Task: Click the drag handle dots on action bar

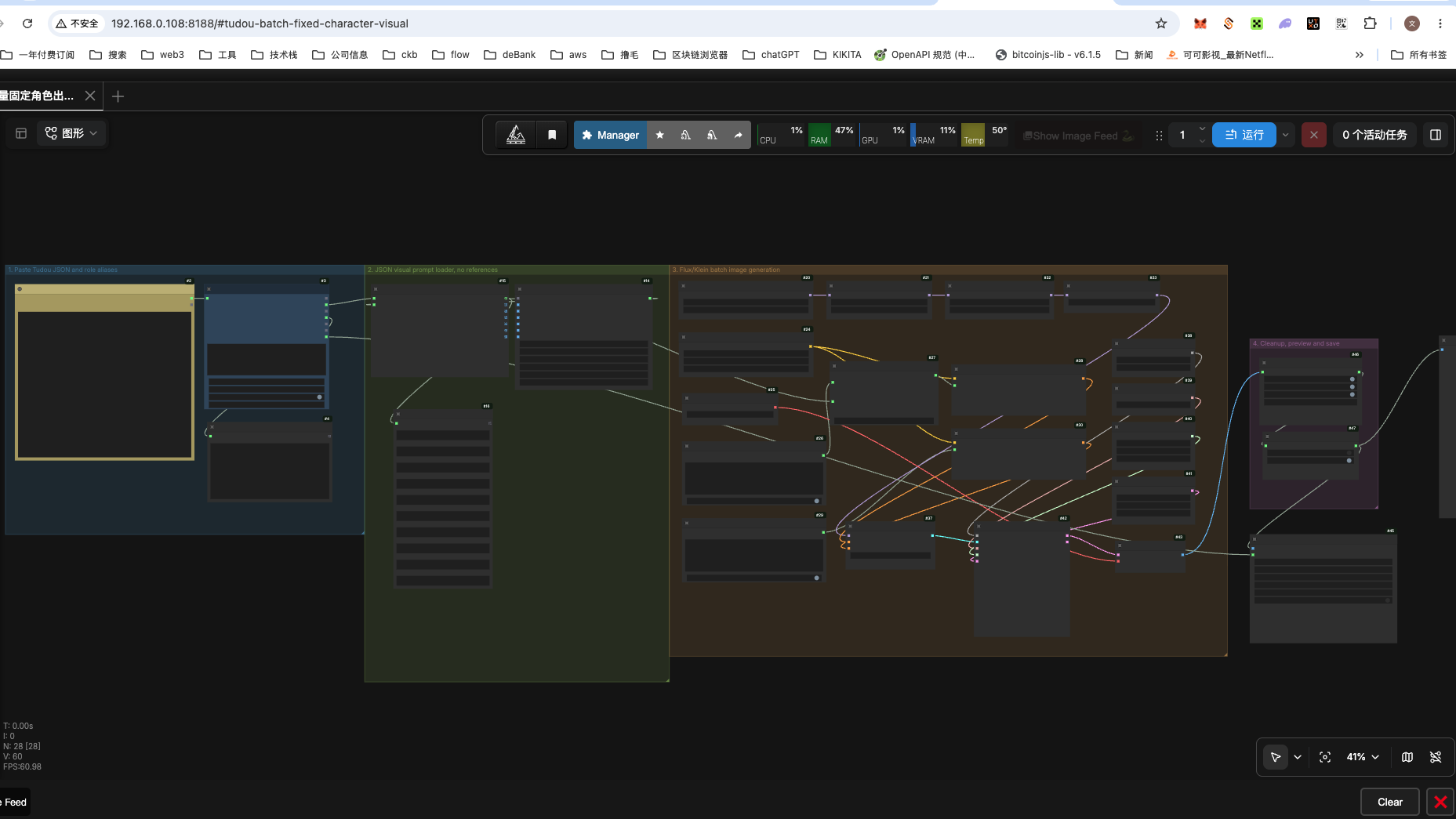Action: pyautogui.click(x=1159, y=136)
